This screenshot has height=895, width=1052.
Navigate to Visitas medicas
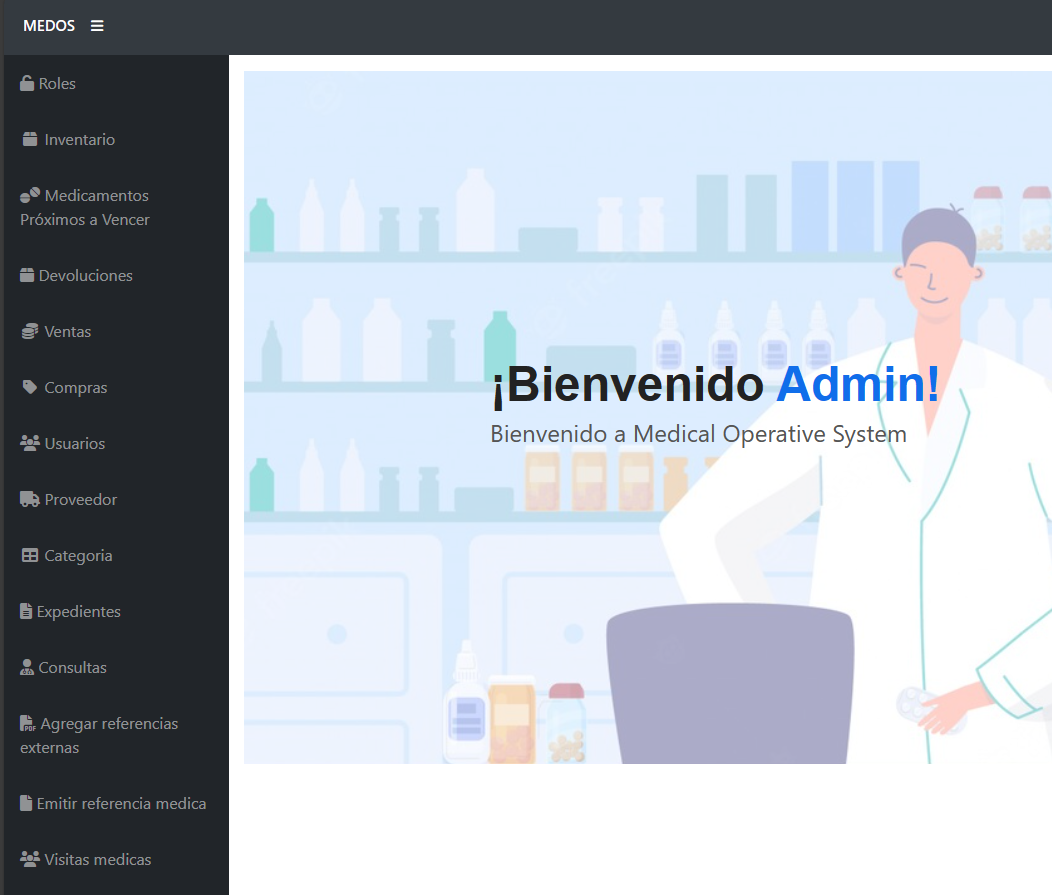tap(97, 859)
